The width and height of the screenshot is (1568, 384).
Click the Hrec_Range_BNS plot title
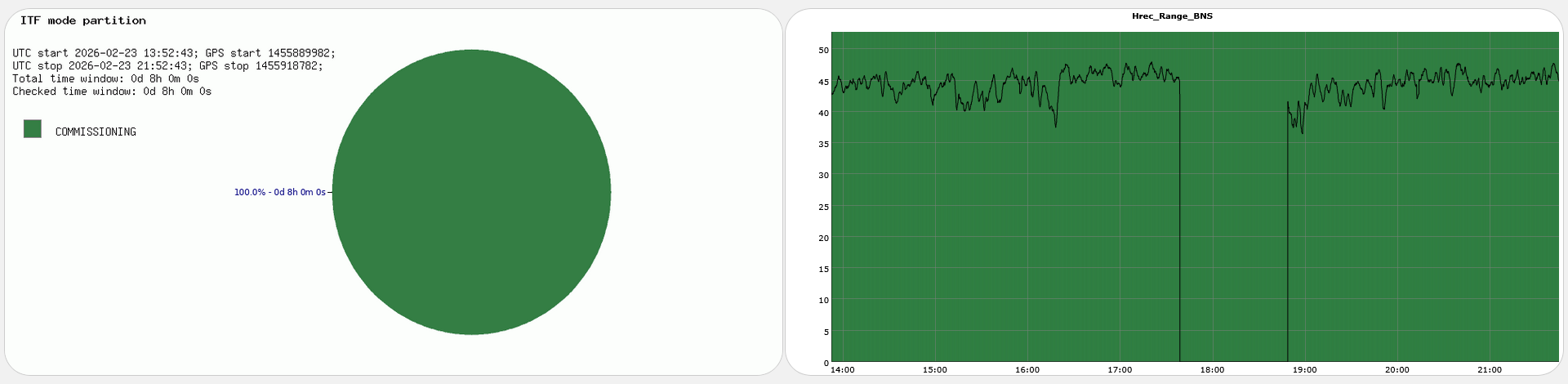pos(1172,16)
